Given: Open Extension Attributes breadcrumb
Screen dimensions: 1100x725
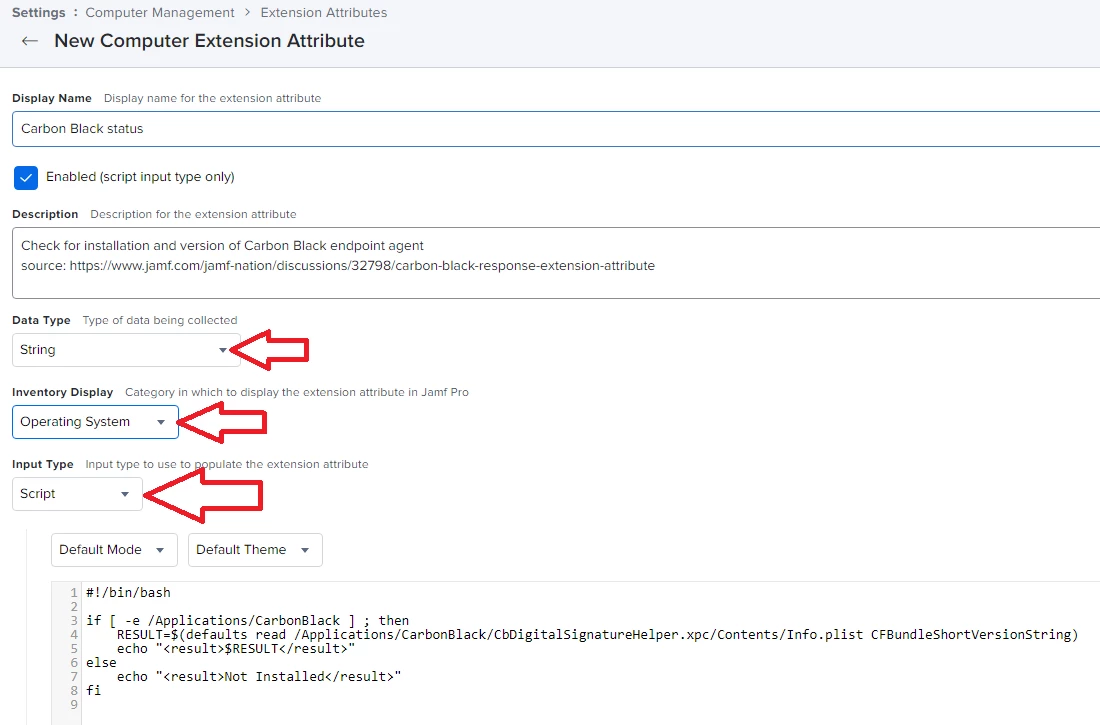Looking at the screenshot, I should 323,13.
